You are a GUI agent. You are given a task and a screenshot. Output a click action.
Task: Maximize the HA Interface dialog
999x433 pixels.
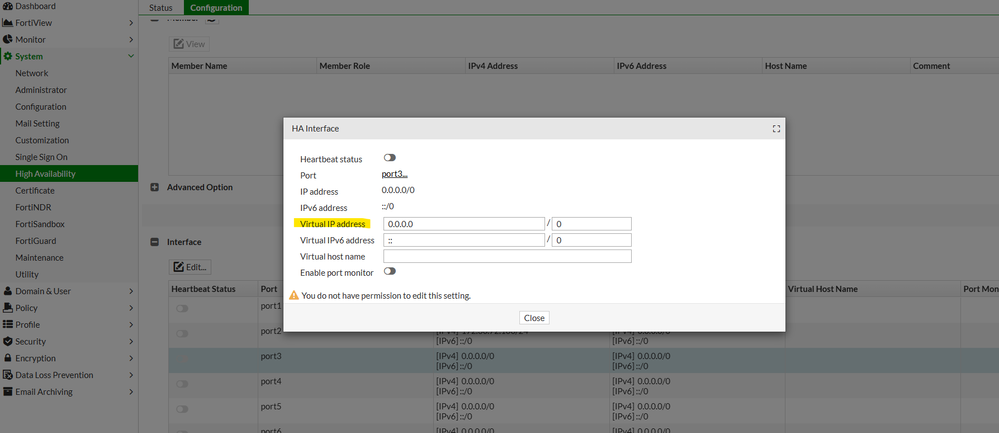click(x=776, y=129)
